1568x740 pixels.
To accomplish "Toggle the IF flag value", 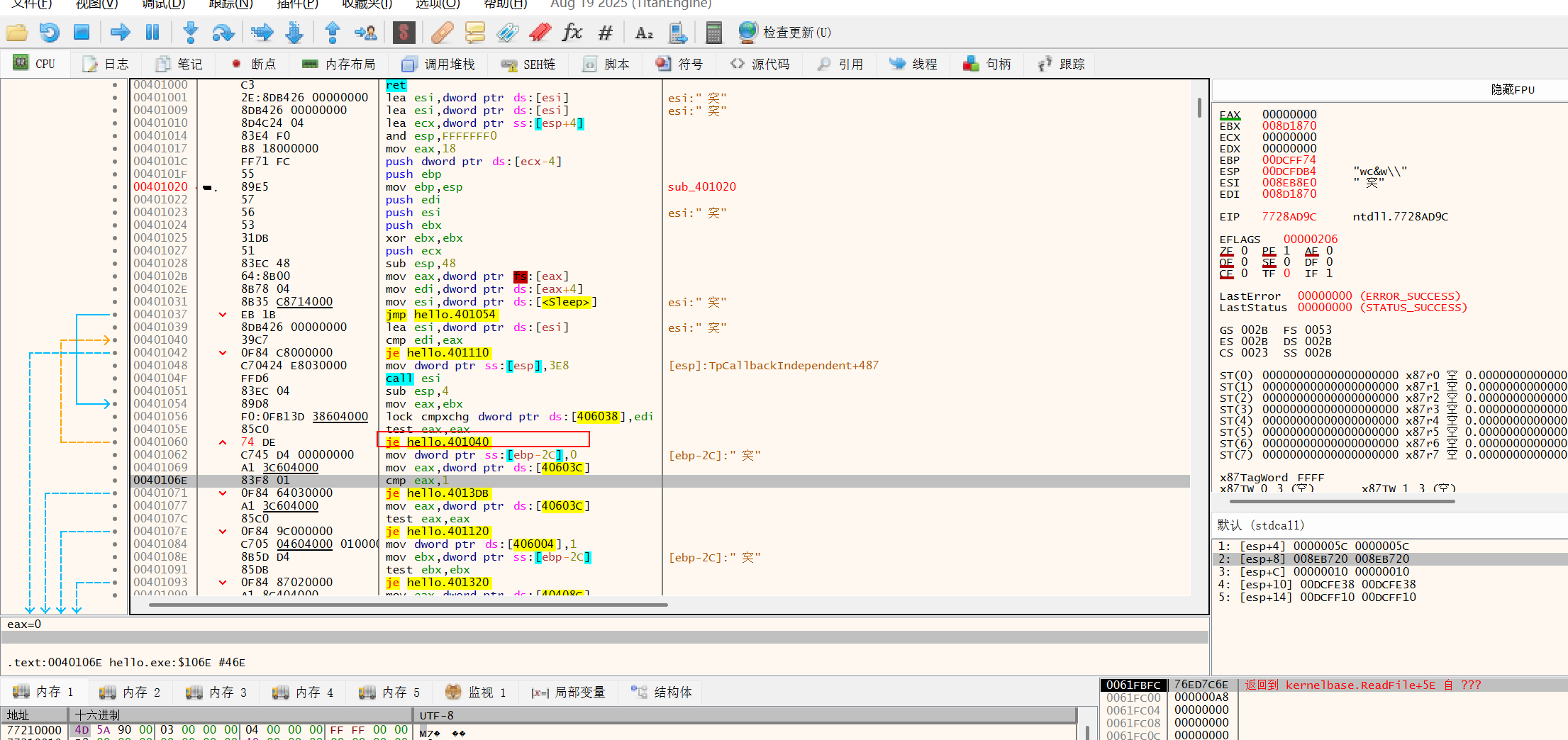I will click(x=1329, y=274).
